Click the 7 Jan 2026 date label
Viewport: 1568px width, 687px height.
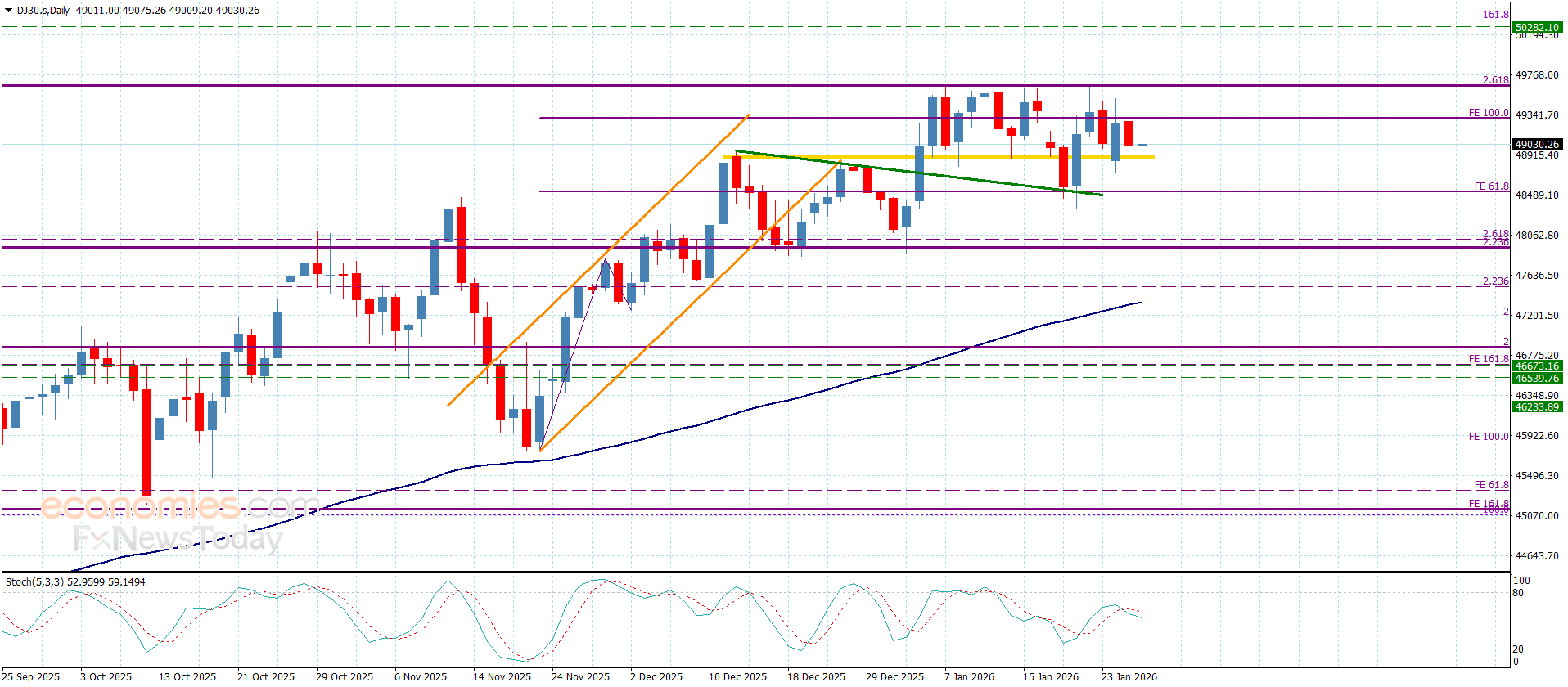[970, 676]
